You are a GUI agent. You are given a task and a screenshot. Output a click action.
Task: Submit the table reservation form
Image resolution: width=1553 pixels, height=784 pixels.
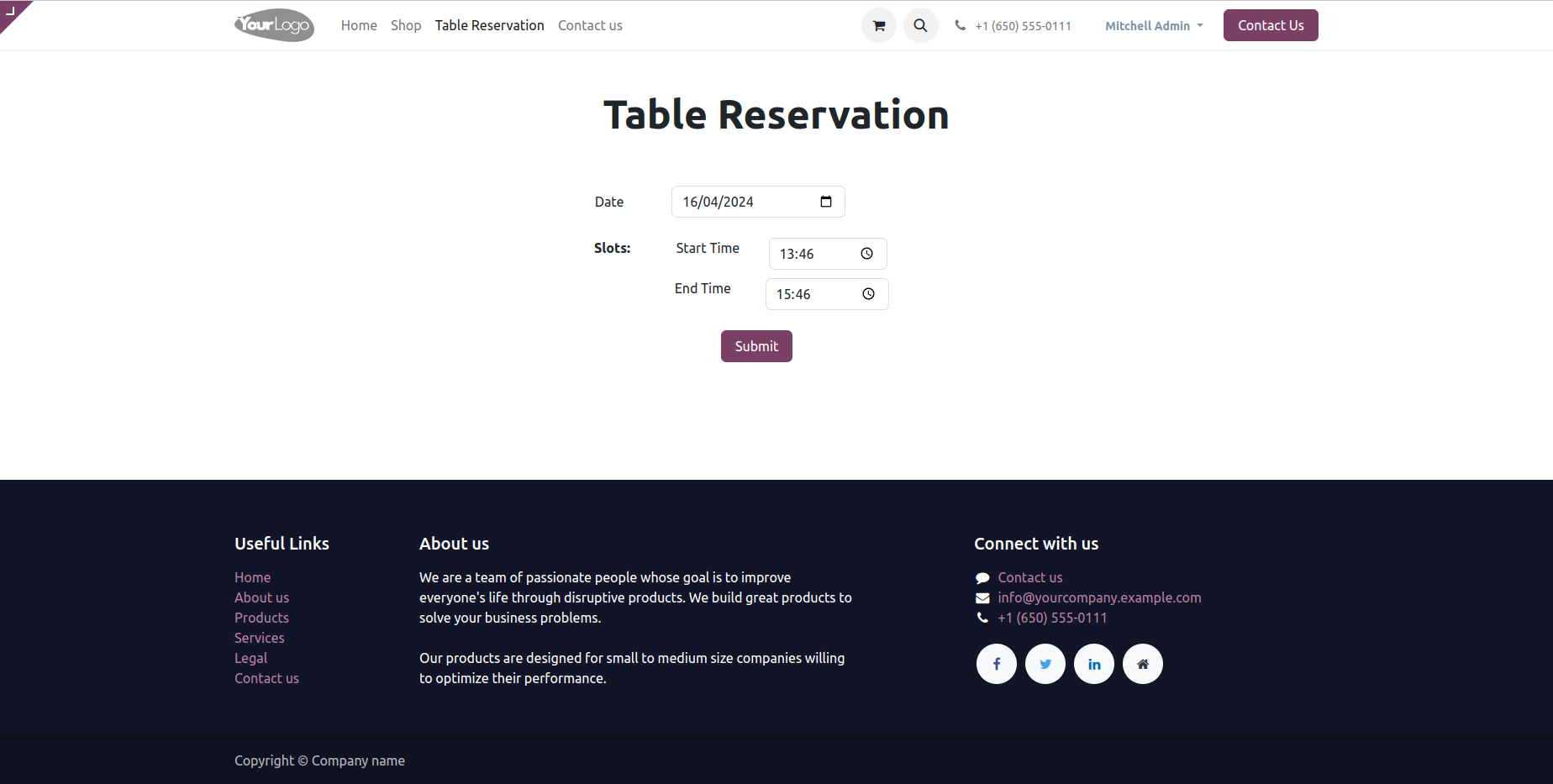coord(756,346)
